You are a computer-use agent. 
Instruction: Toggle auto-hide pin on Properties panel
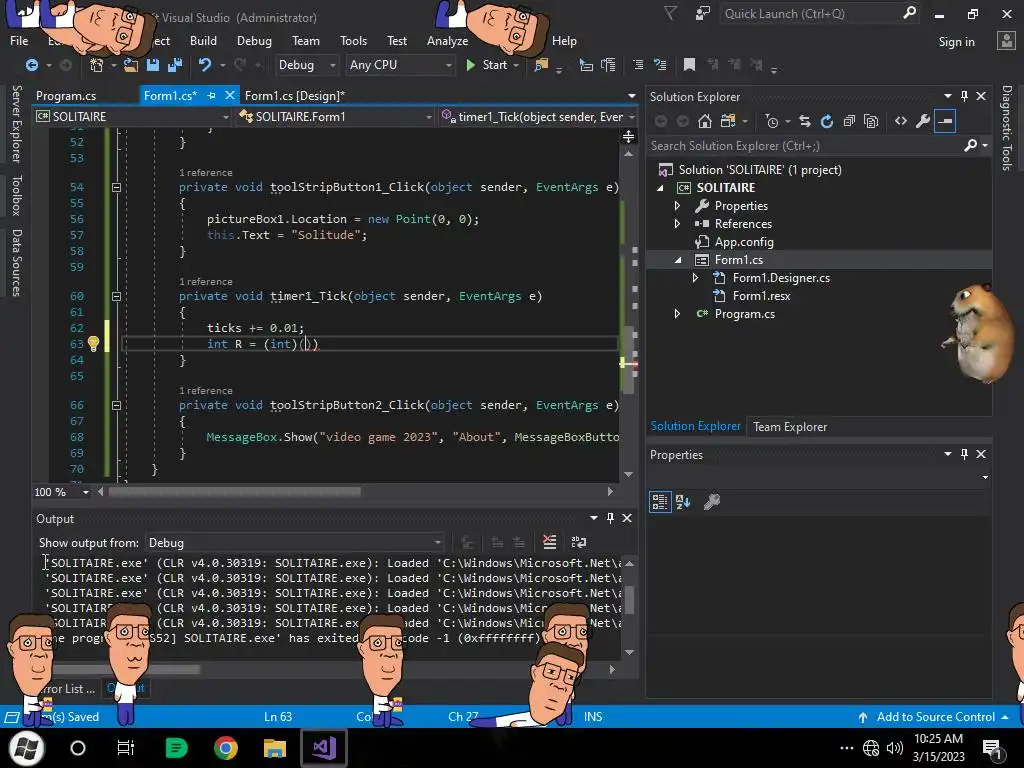pyautogui.click(x=965, y=454)
